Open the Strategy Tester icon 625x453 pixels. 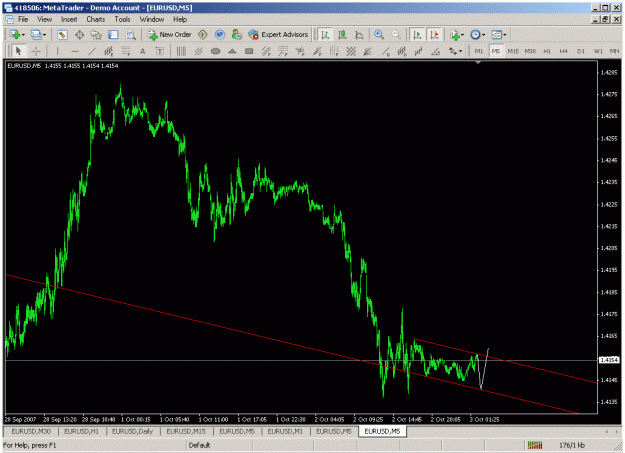[x=131, y=35]
